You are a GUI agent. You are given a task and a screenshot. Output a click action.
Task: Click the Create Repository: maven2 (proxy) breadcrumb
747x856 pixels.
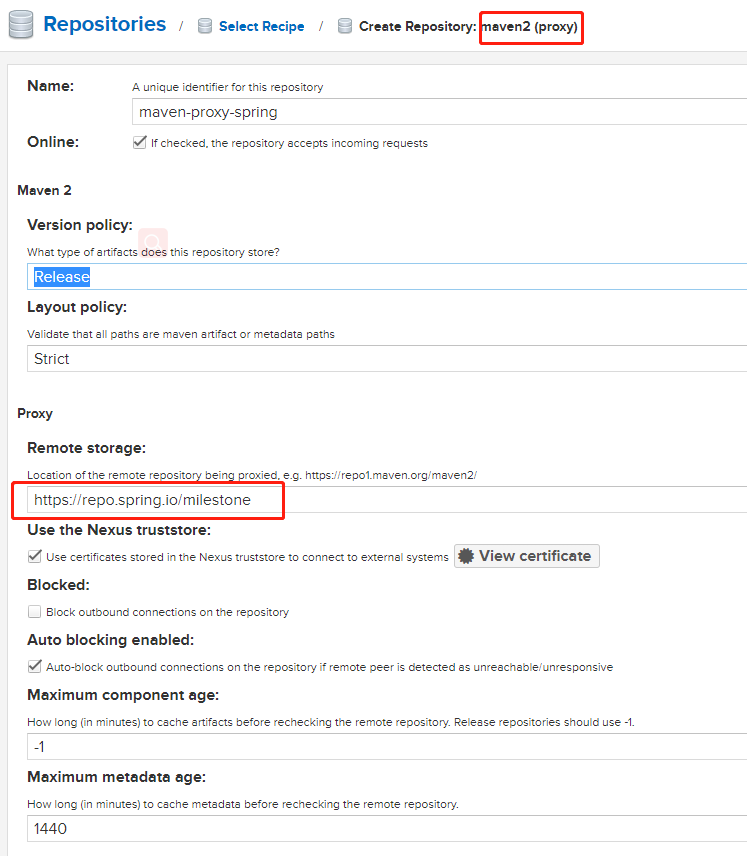coord(468,27)
